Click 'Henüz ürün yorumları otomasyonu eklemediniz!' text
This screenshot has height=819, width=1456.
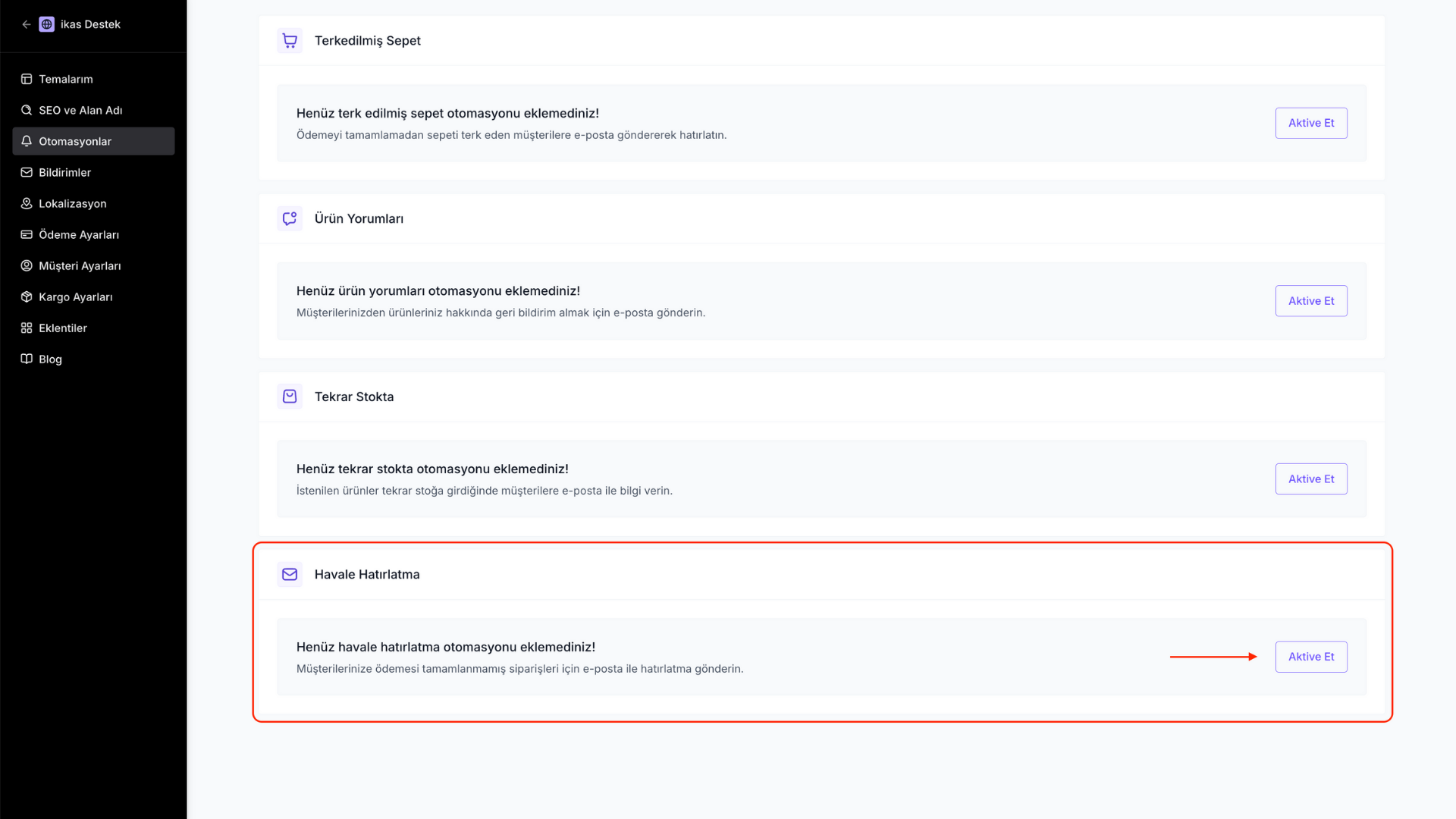coord(438,291)
